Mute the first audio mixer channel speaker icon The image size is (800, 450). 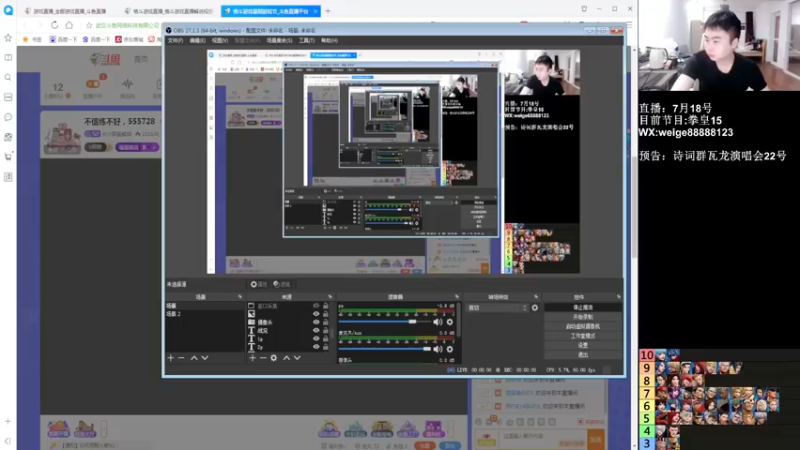click(438, 322)
